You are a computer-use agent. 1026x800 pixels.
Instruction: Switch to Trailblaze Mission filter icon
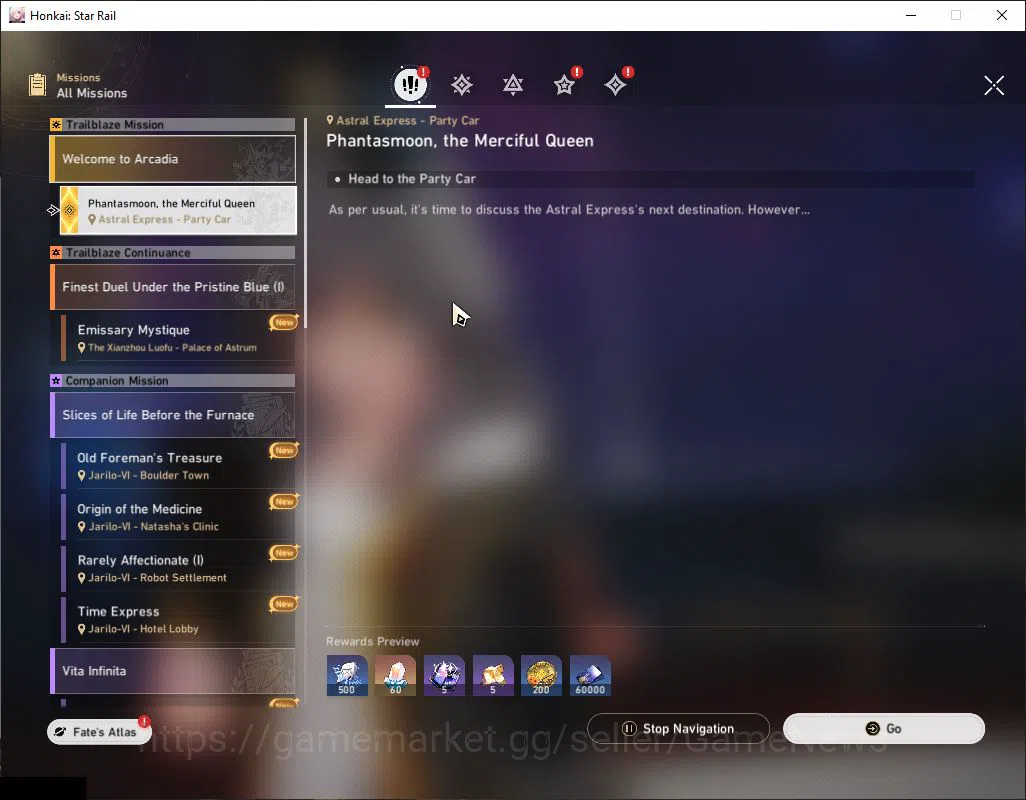tap(461, 85)
